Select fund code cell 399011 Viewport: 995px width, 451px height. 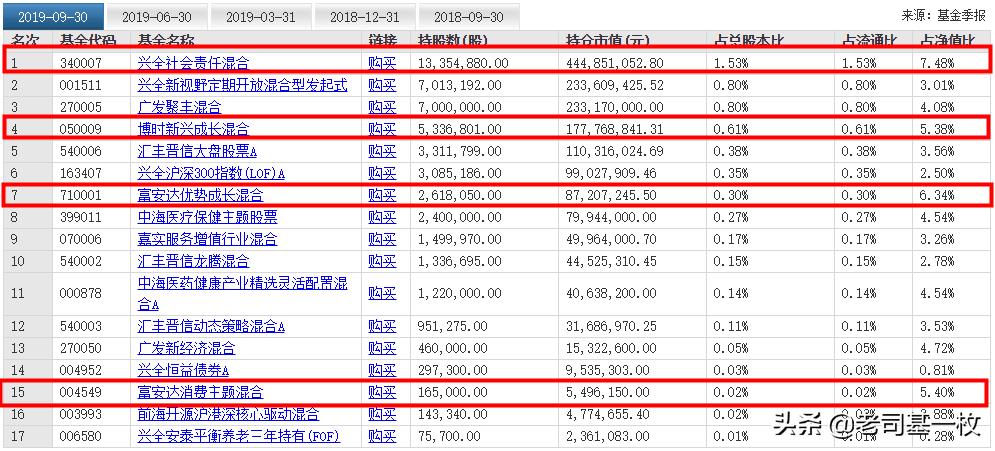pos(81,218)
